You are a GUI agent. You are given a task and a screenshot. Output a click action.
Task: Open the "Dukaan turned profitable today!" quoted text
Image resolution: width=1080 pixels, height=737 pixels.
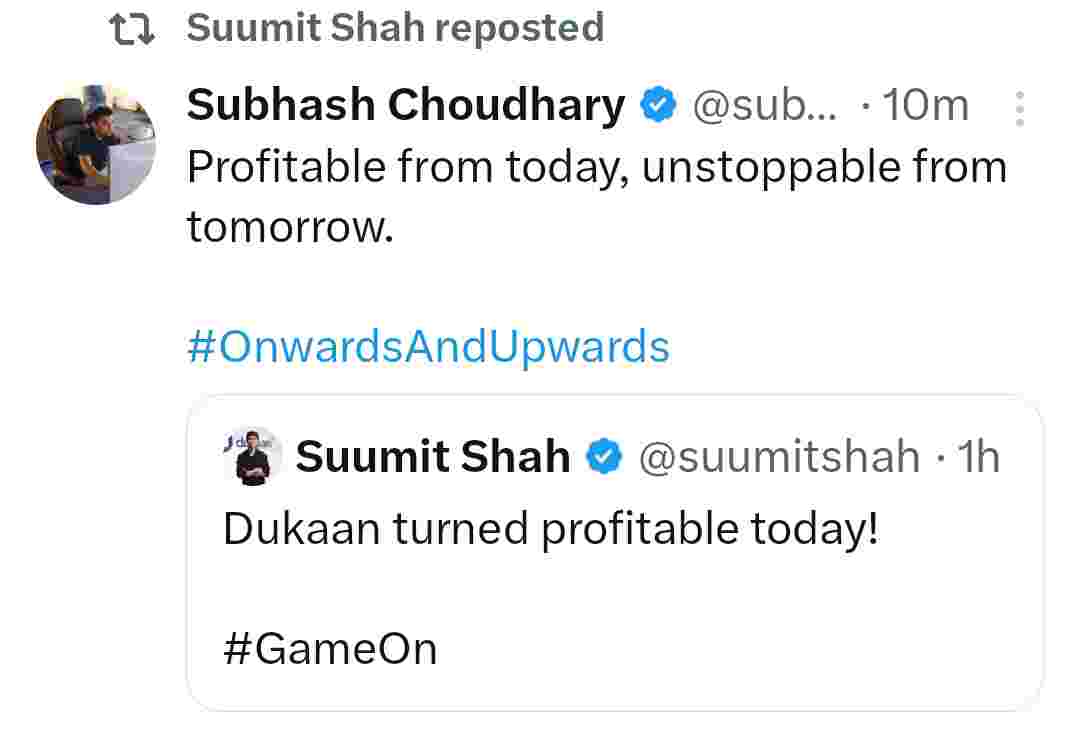click(550, 530)
